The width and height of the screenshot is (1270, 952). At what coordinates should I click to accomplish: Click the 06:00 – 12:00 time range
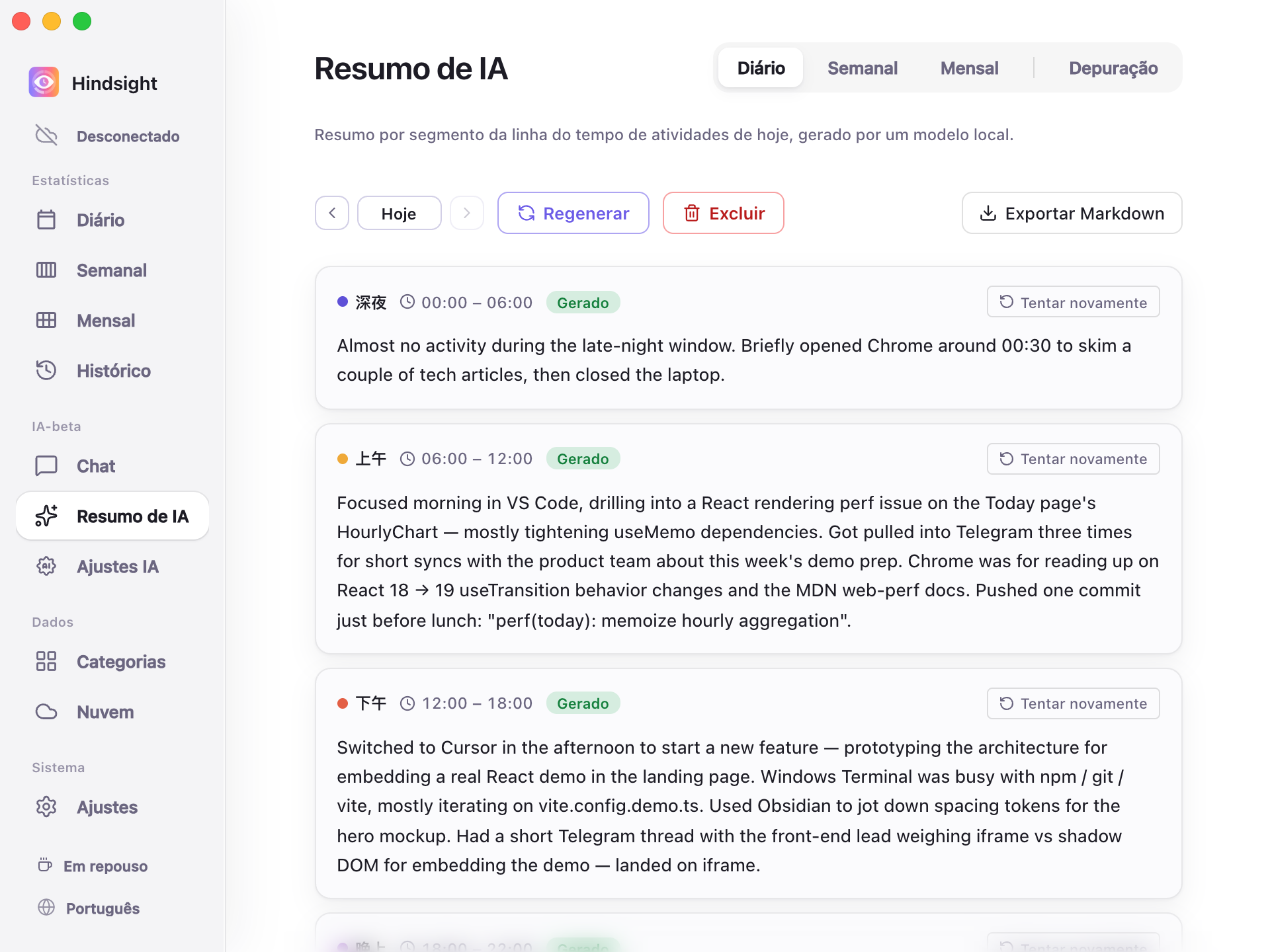[477, 459]
